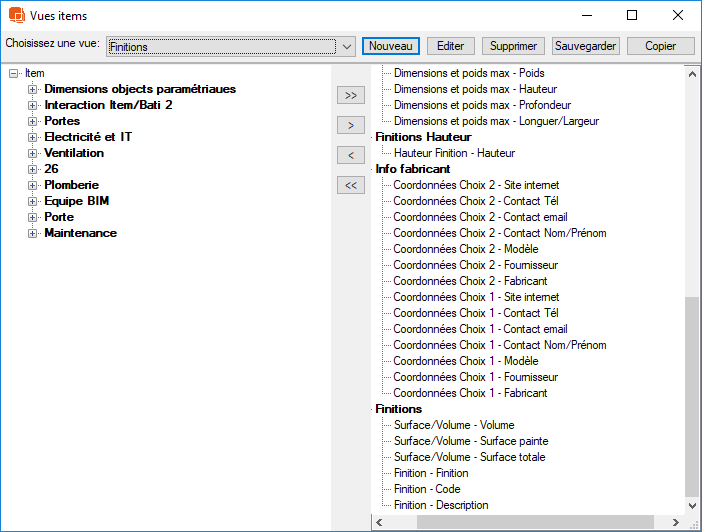Select 'Coordonnées Choix 2 - Site internet' item
Image resolution: width=702 pixels, height=532 pixels.
(x=476, y=185)
